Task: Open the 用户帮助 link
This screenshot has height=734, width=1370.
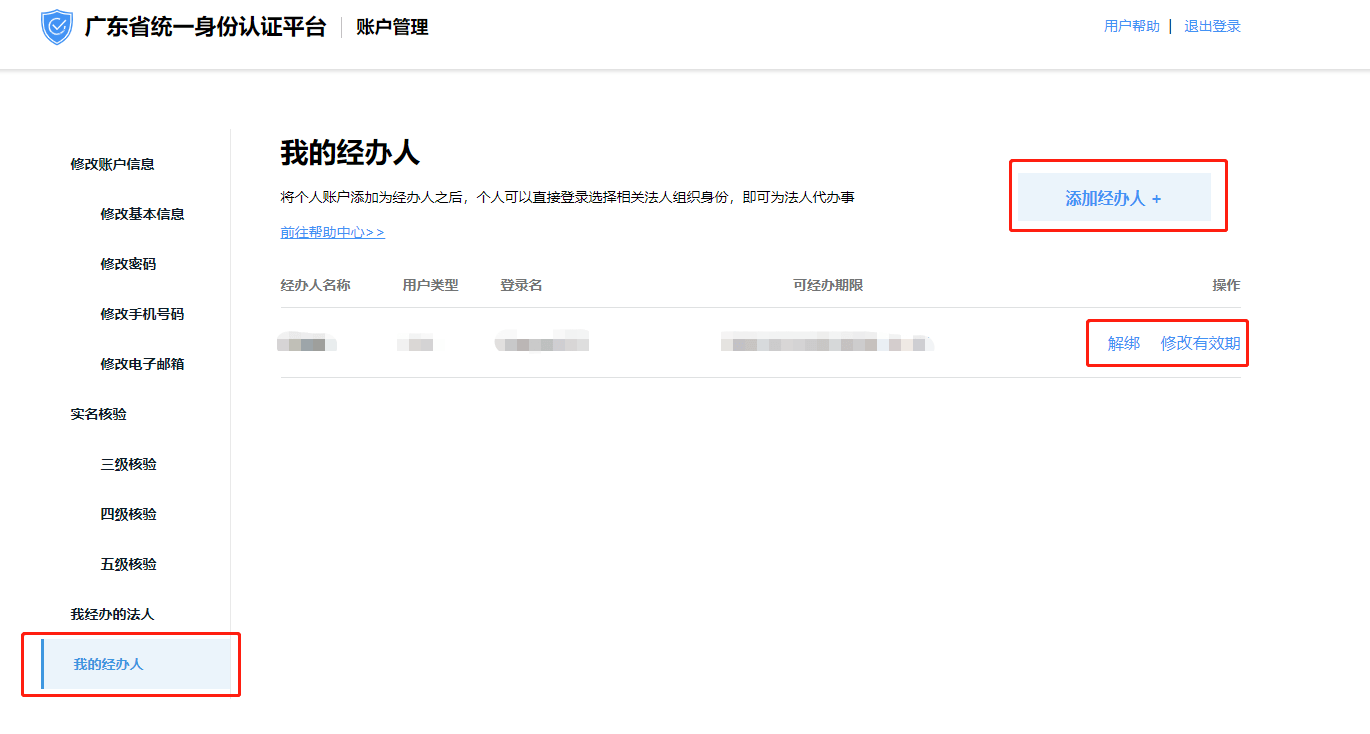Action: [1131, 27]
